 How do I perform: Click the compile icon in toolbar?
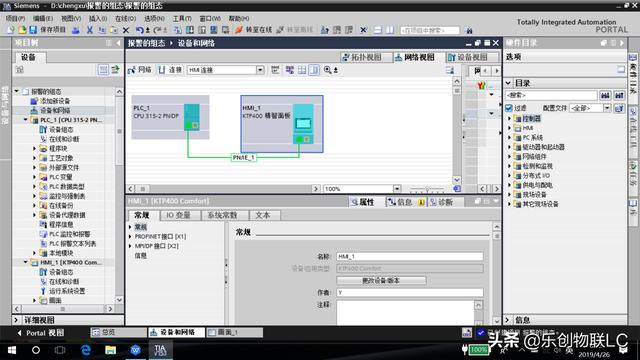point(178,30)
